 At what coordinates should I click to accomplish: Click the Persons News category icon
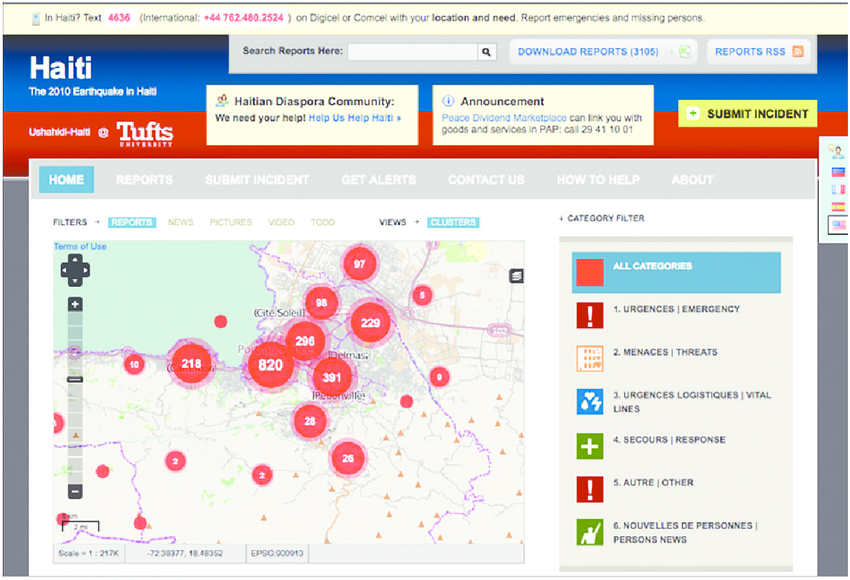(x=590, y=532)
